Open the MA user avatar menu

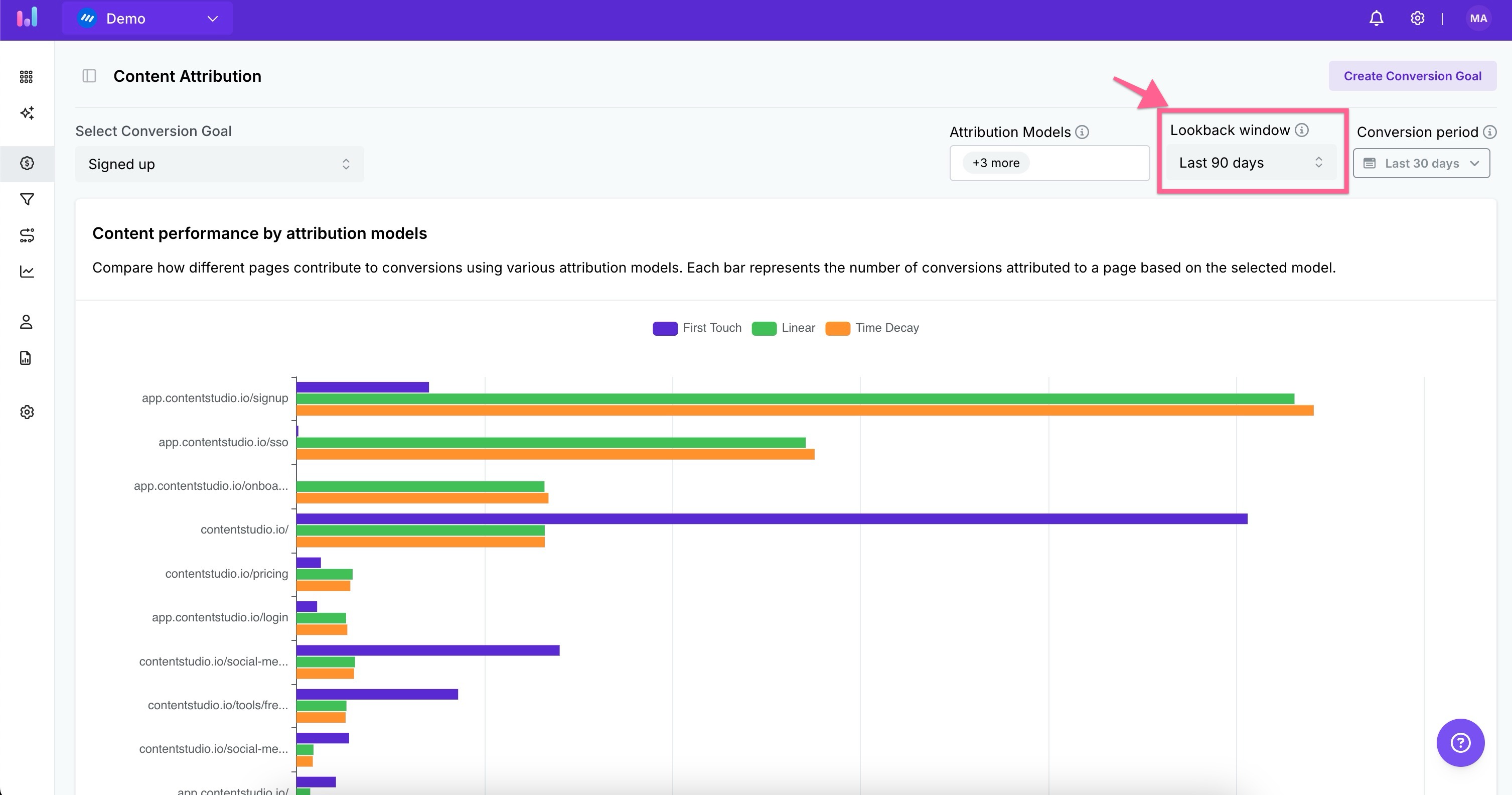point(1478,19)
